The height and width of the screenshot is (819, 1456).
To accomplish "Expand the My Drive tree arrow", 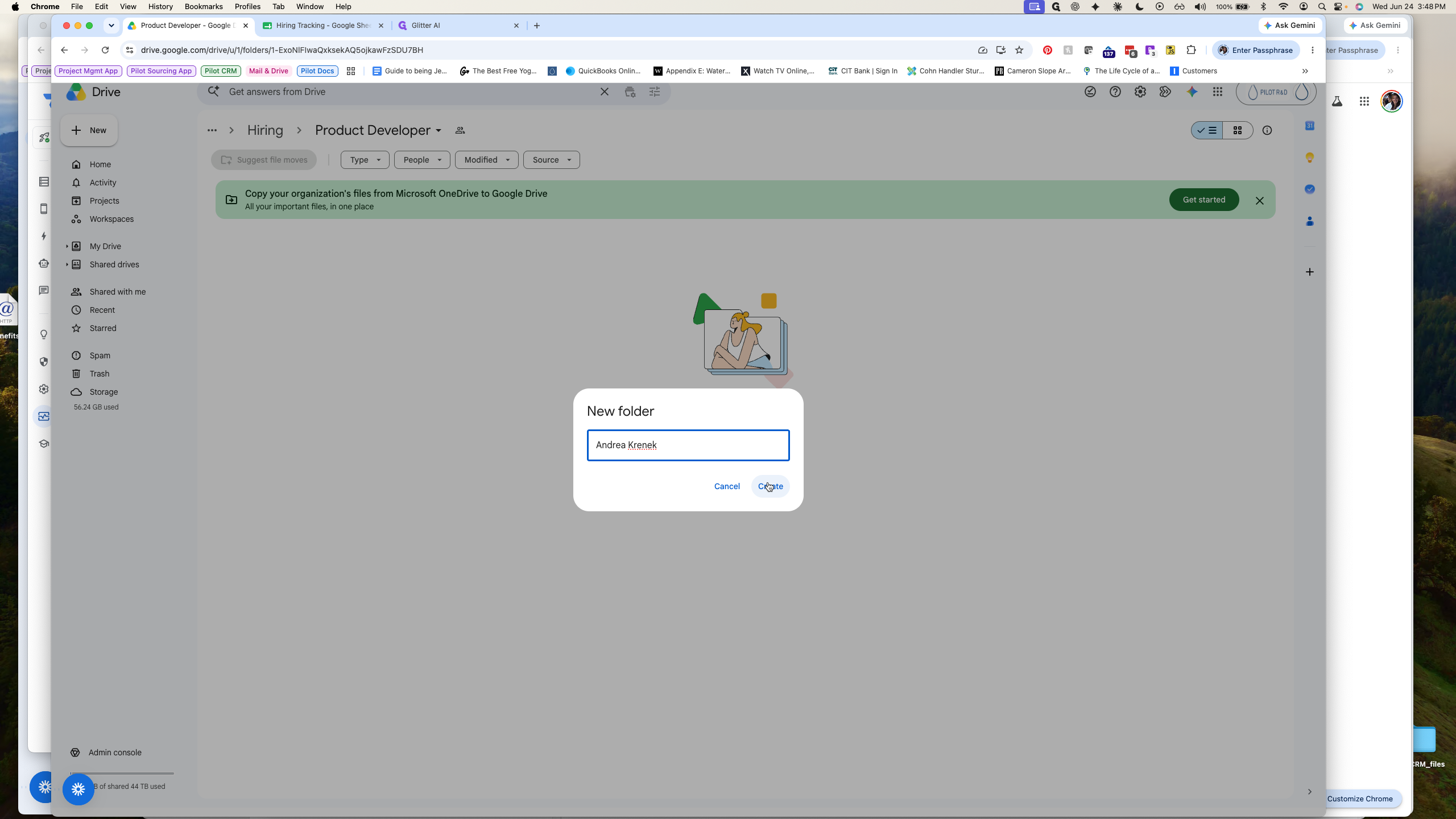I will [67, 246].
